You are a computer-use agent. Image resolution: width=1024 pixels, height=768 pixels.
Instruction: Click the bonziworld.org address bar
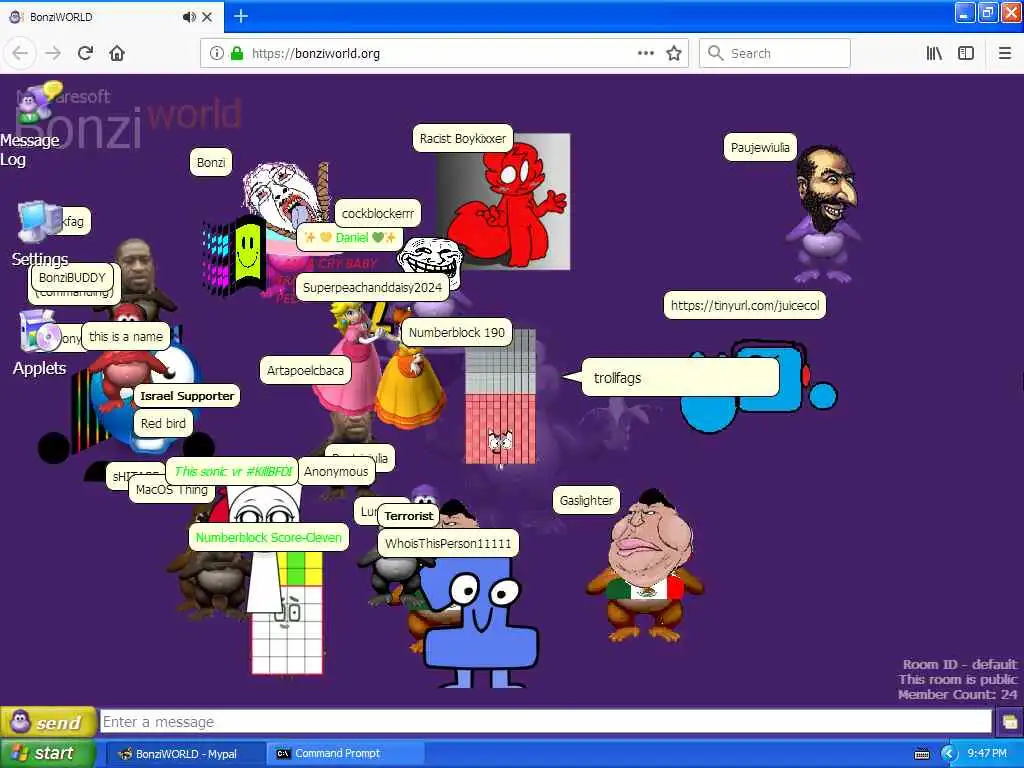[444, 53]
